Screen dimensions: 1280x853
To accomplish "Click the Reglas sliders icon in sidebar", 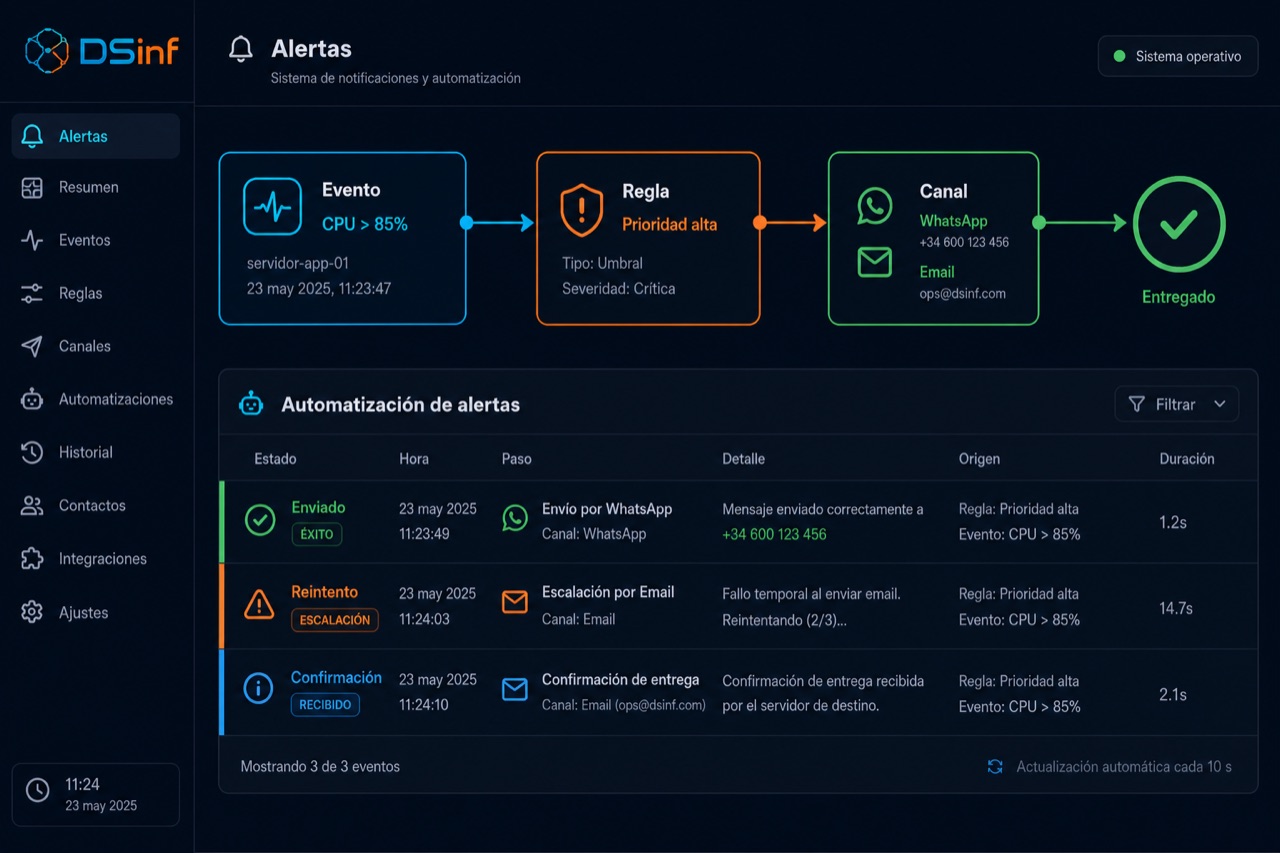I will click(32, 293).
